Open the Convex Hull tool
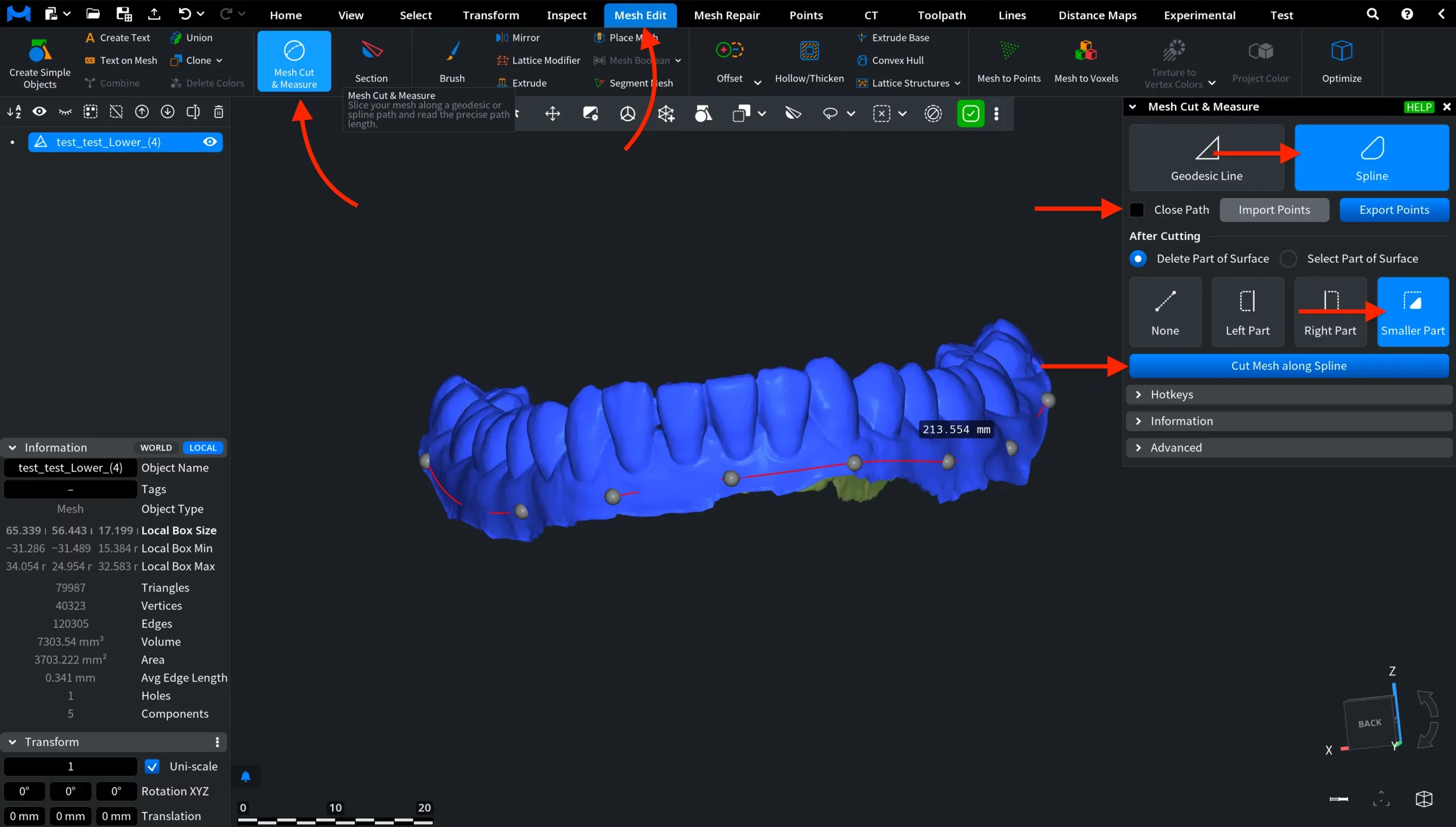 pos(897,60)
